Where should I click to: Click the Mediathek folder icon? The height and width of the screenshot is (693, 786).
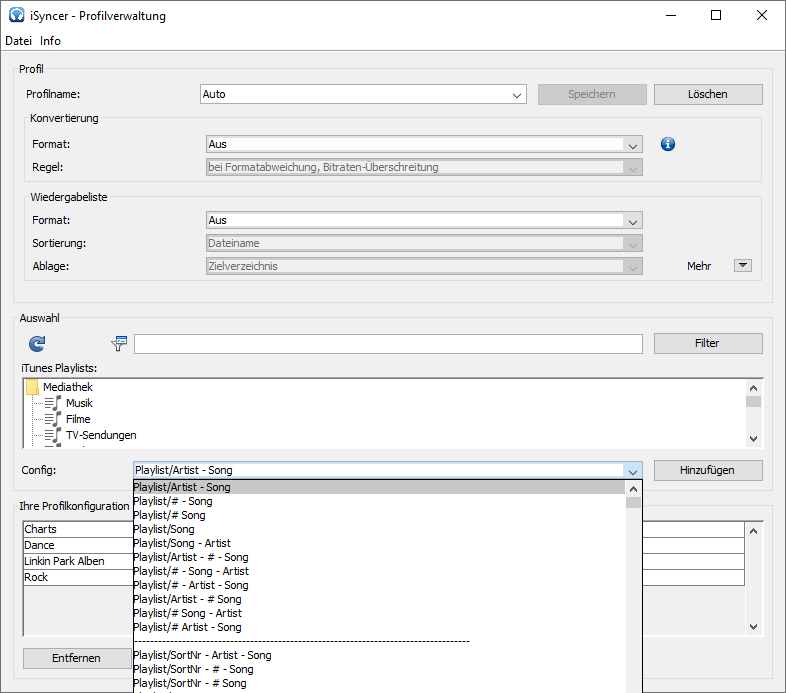32,387
